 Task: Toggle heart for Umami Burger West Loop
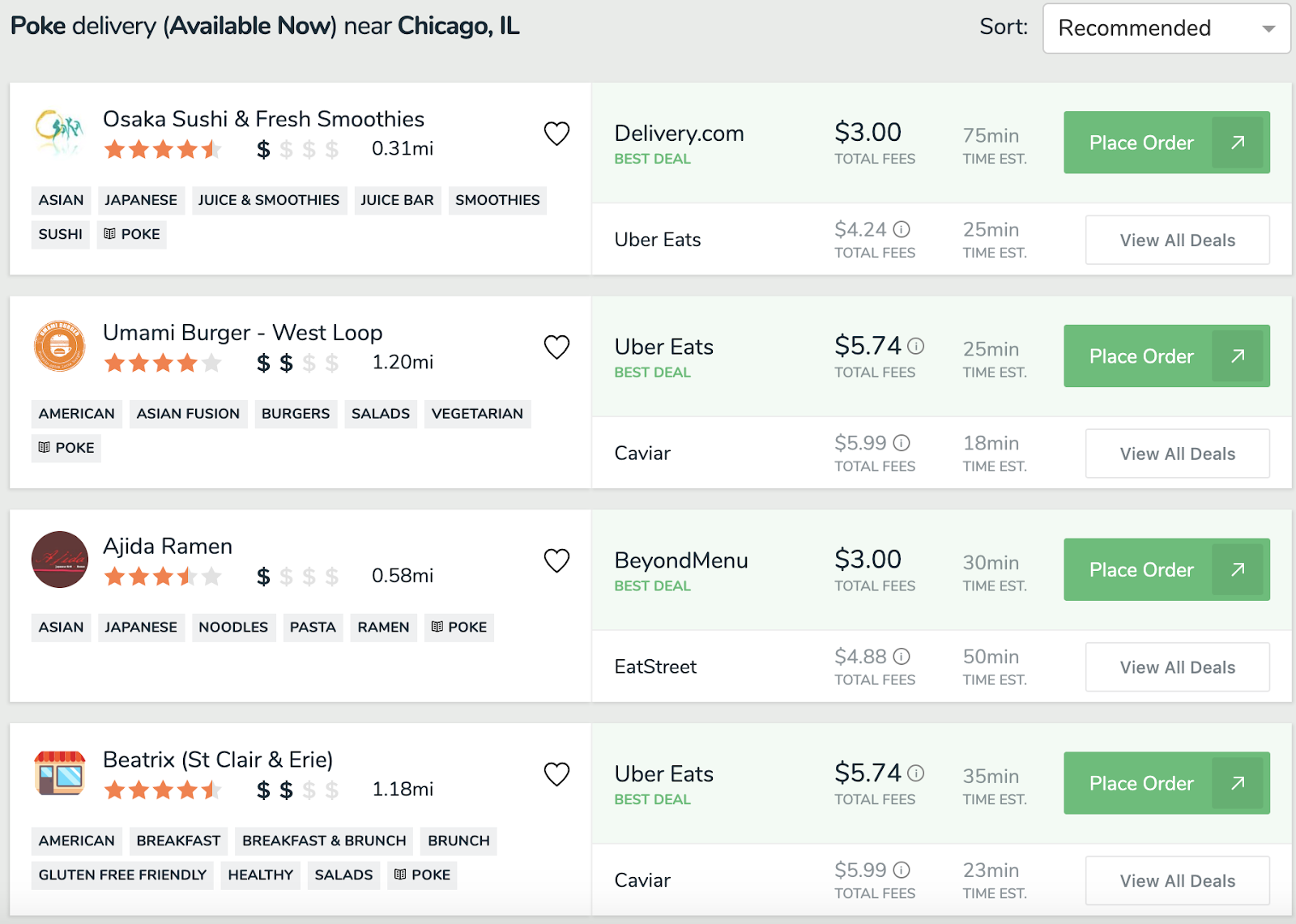click(x=556, y=347)
